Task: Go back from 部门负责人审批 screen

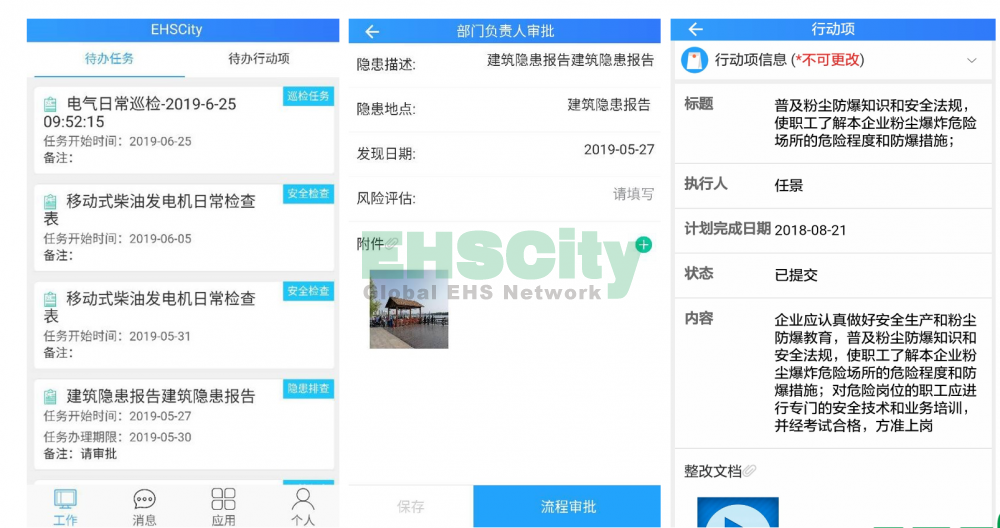Action: pyautogui.click(x=372, y=31)
